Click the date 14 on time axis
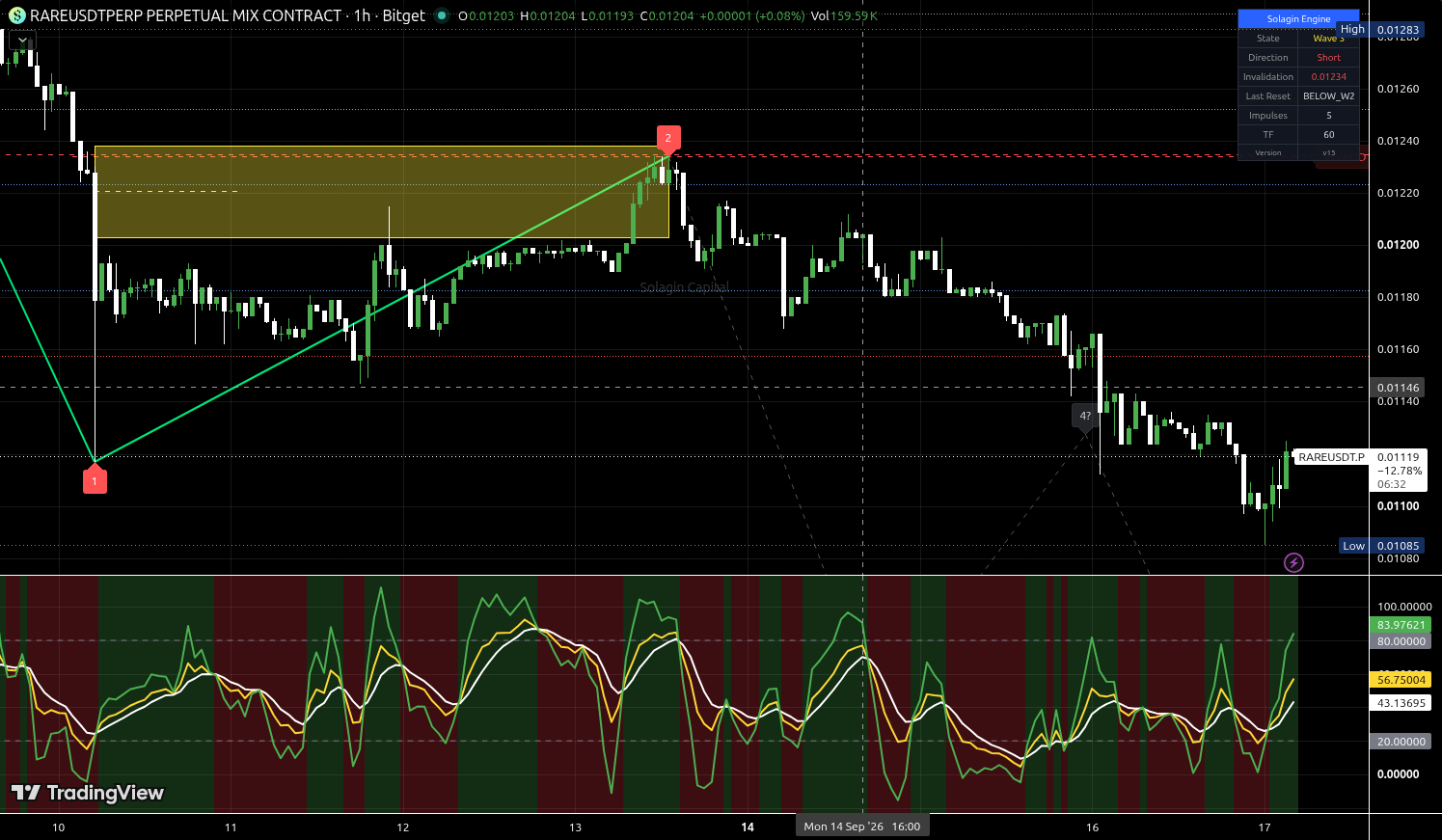 coord(748,826)
